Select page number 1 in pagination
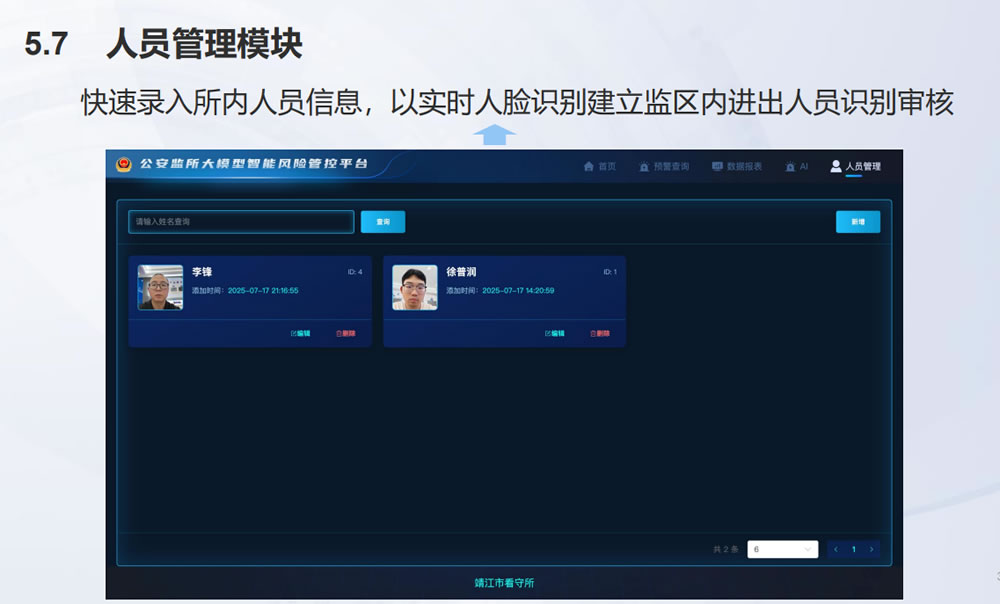The width and height of the screenshot is (1000, 604). (x=854, y=549)
